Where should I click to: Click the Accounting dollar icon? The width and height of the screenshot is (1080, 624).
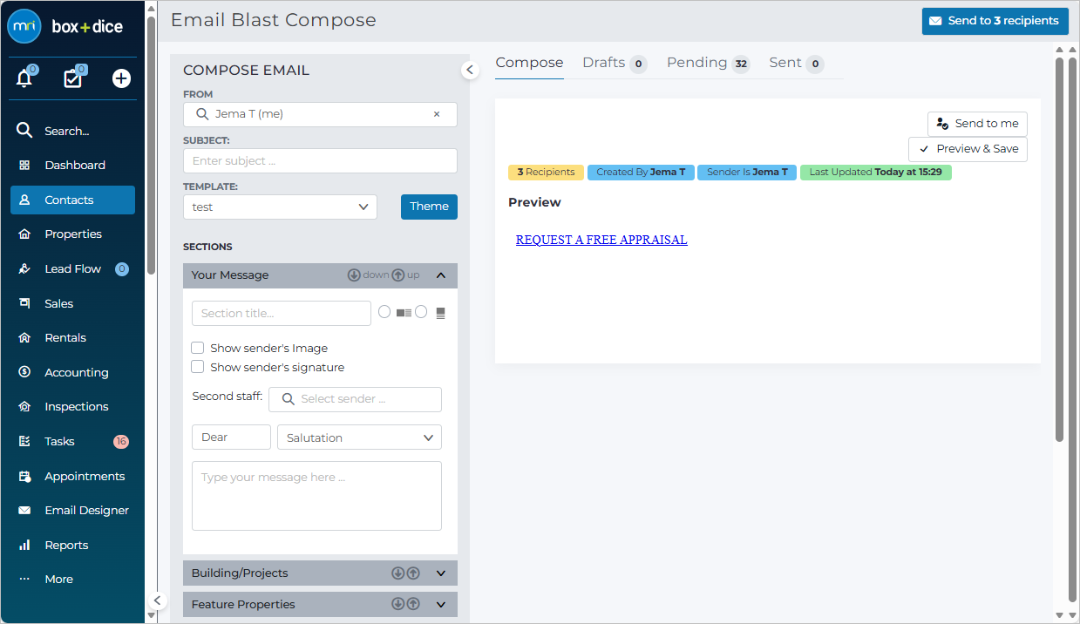(24, 372)
